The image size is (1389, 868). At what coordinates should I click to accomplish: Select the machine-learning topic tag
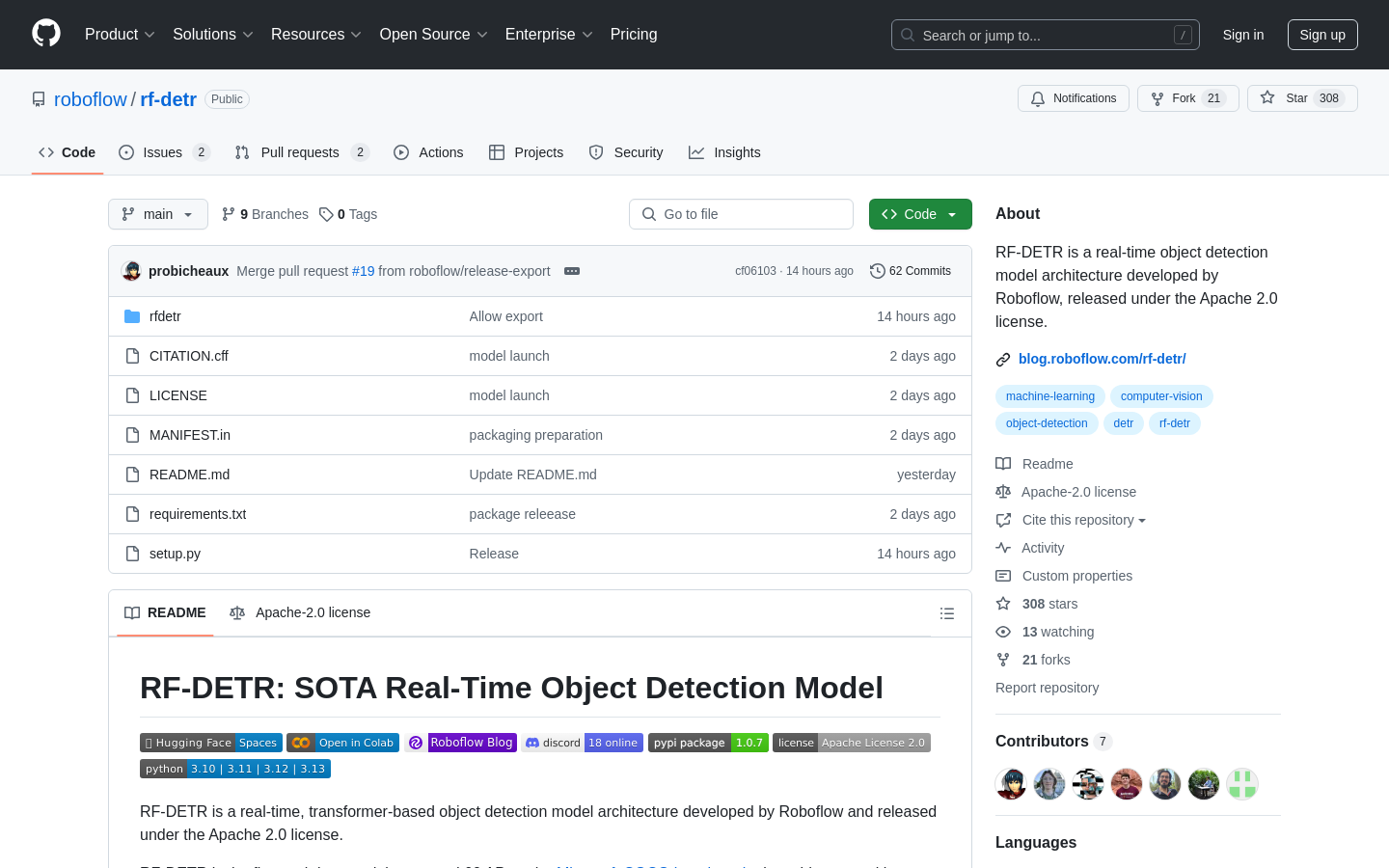pos(1050,396)
